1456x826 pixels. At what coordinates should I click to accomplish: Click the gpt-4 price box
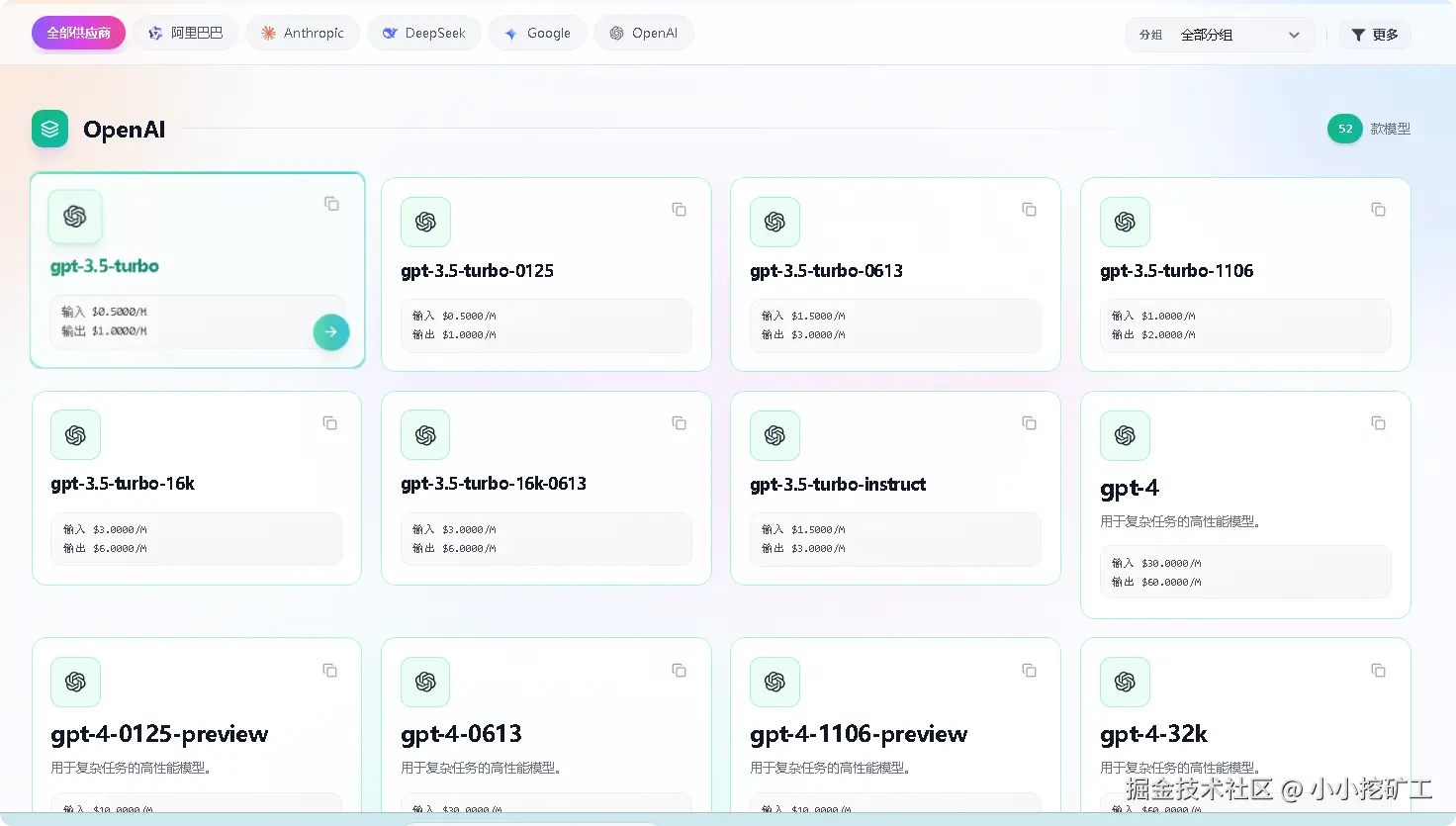[x=1245, y=572]
